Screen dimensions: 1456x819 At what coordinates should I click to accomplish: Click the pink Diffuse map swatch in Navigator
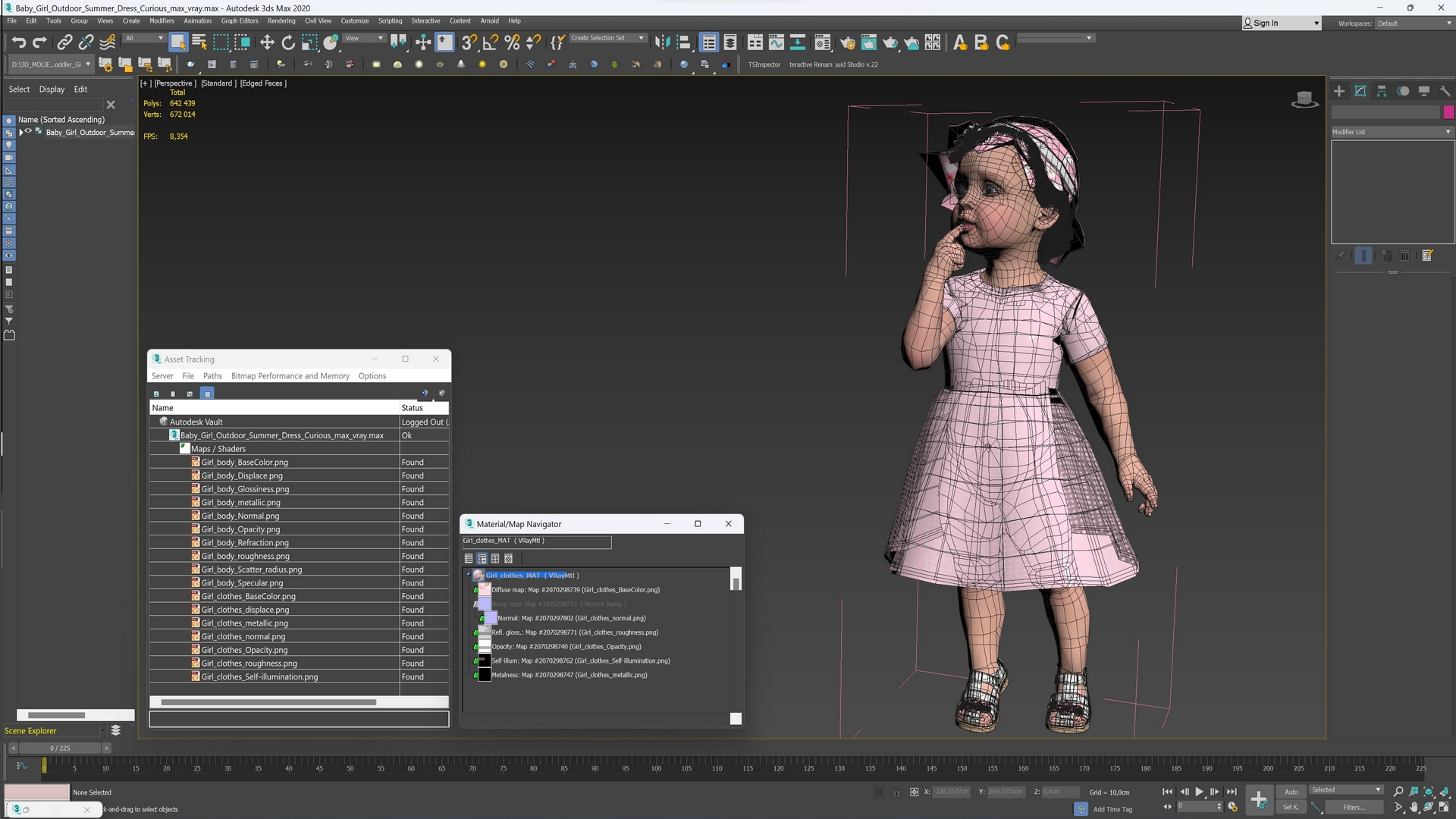pyautogui.click(x=485, y=590)
